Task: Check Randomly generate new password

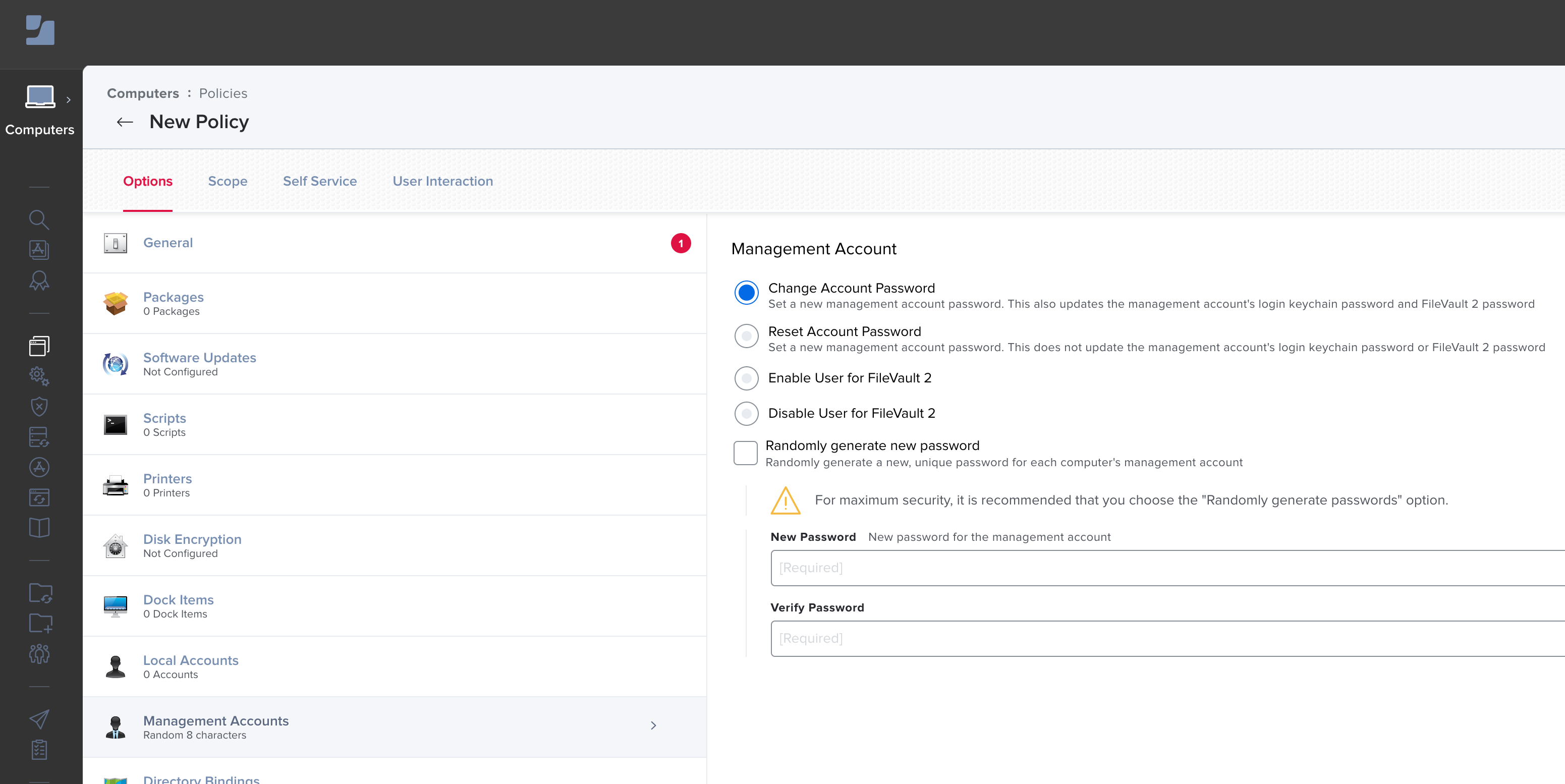Action: pyautogui.click(x=746, y=454)
